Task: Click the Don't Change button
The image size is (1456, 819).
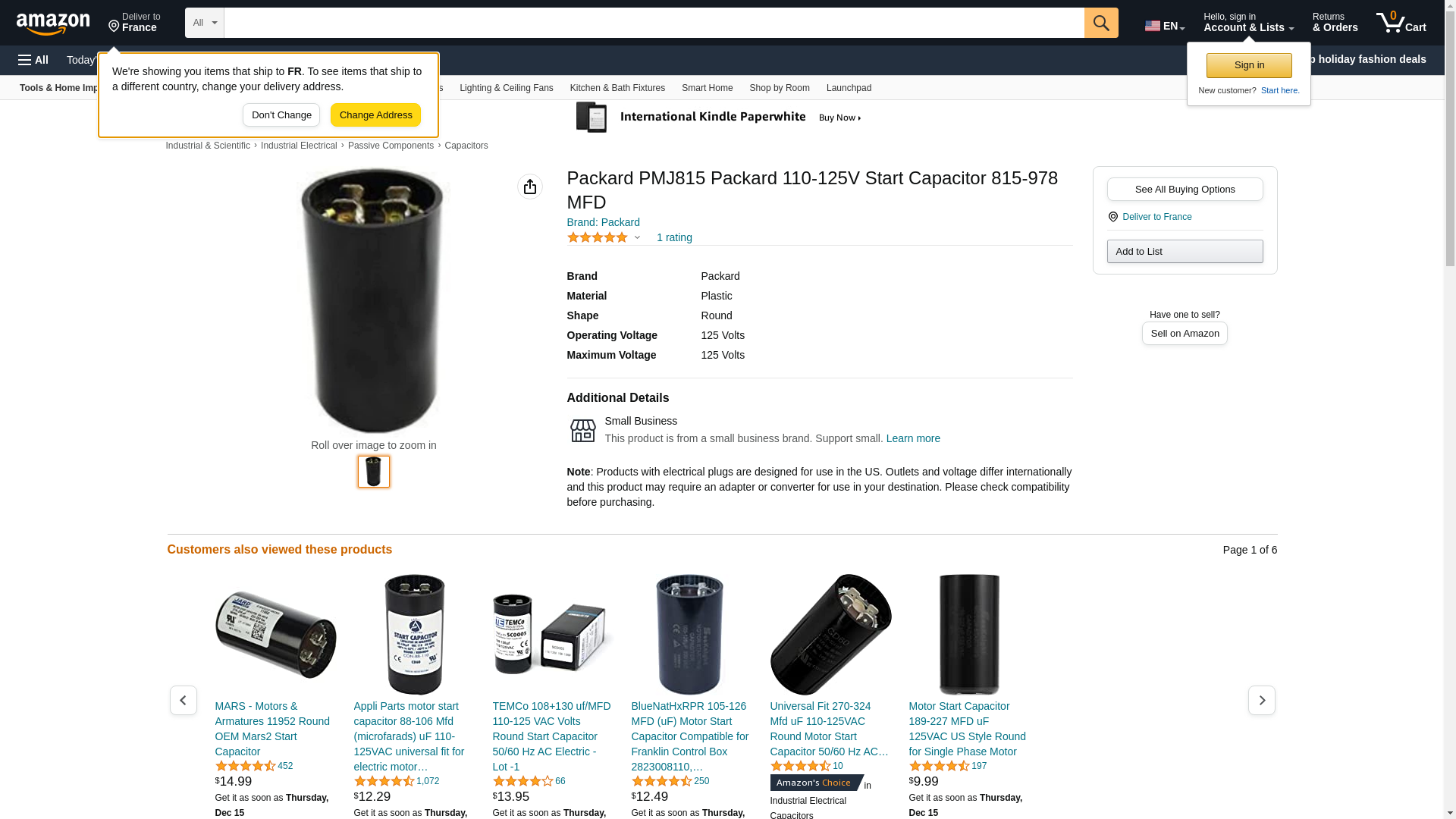Action: [281, 115]
